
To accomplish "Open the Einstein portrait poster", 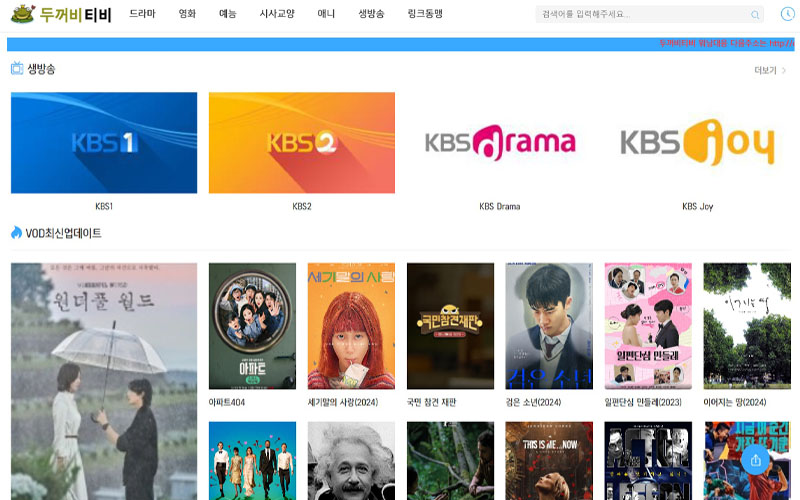I will [351, 461].
